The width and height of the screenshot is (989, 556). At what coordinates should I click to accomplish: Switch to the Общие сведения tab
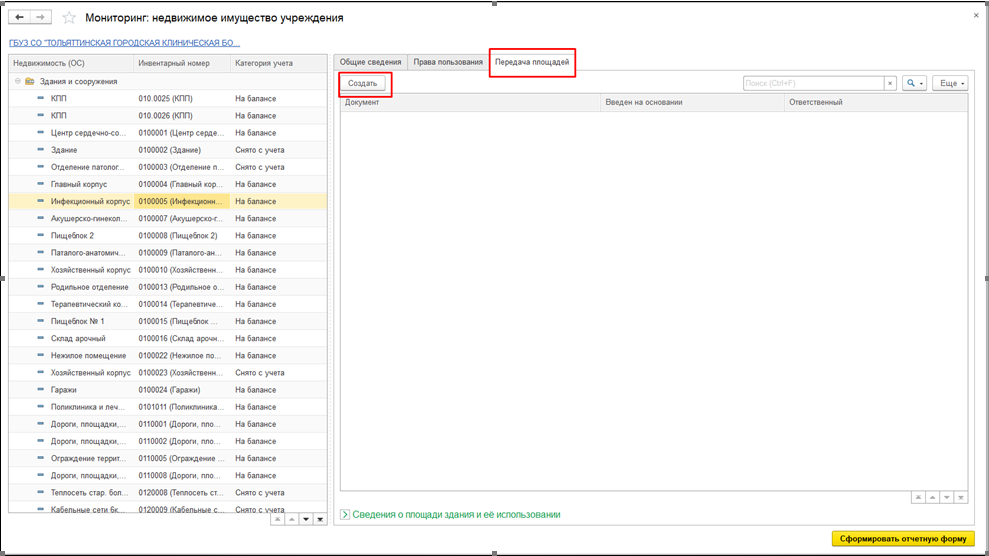pyautogui.click(x=370, y=62)
